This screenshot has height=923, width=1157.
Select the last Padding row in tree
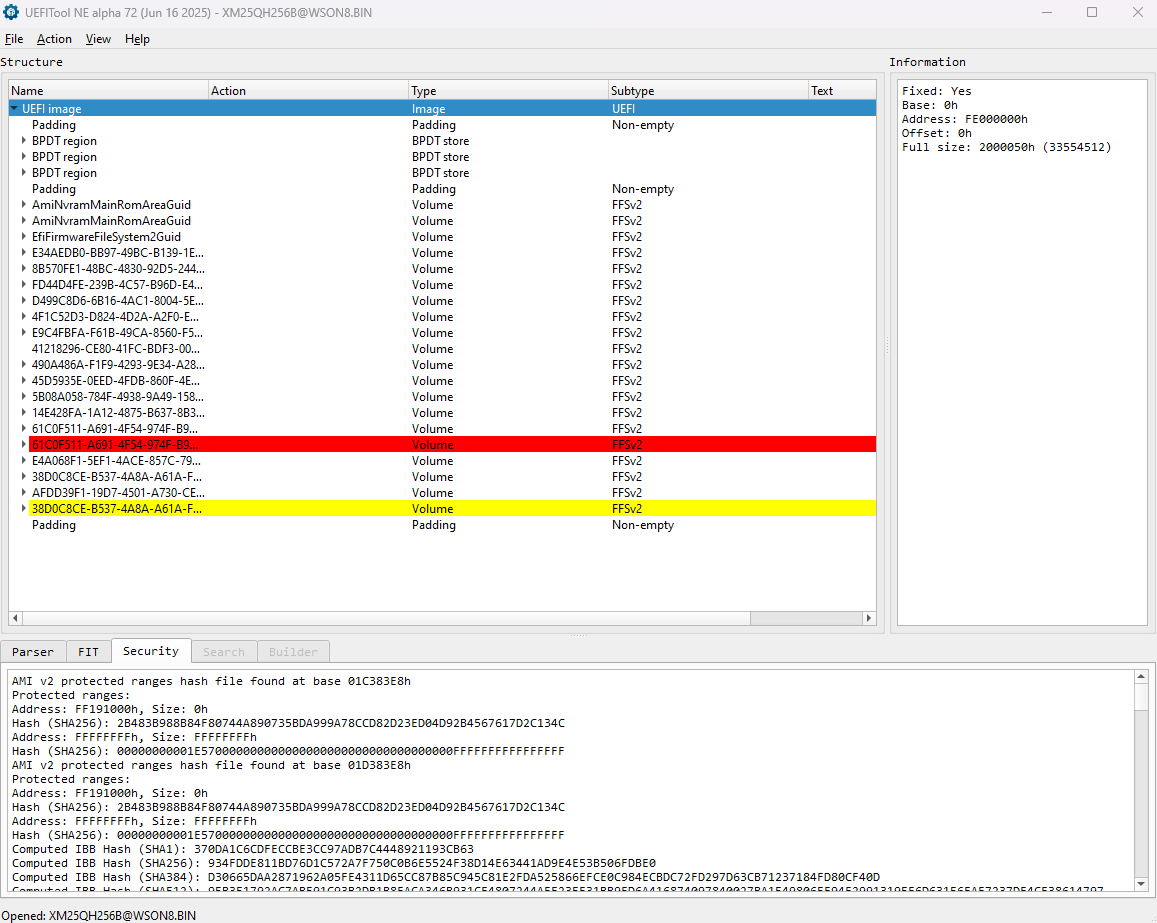point(442,525)
